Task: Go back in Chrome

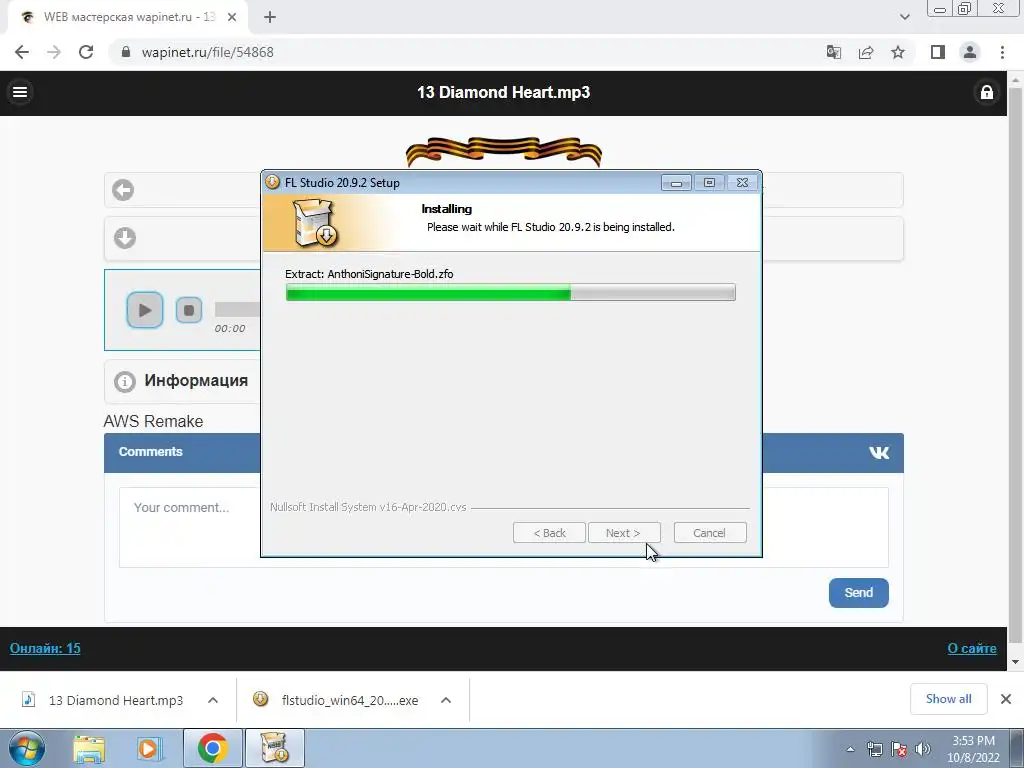Action: (22, 52)
